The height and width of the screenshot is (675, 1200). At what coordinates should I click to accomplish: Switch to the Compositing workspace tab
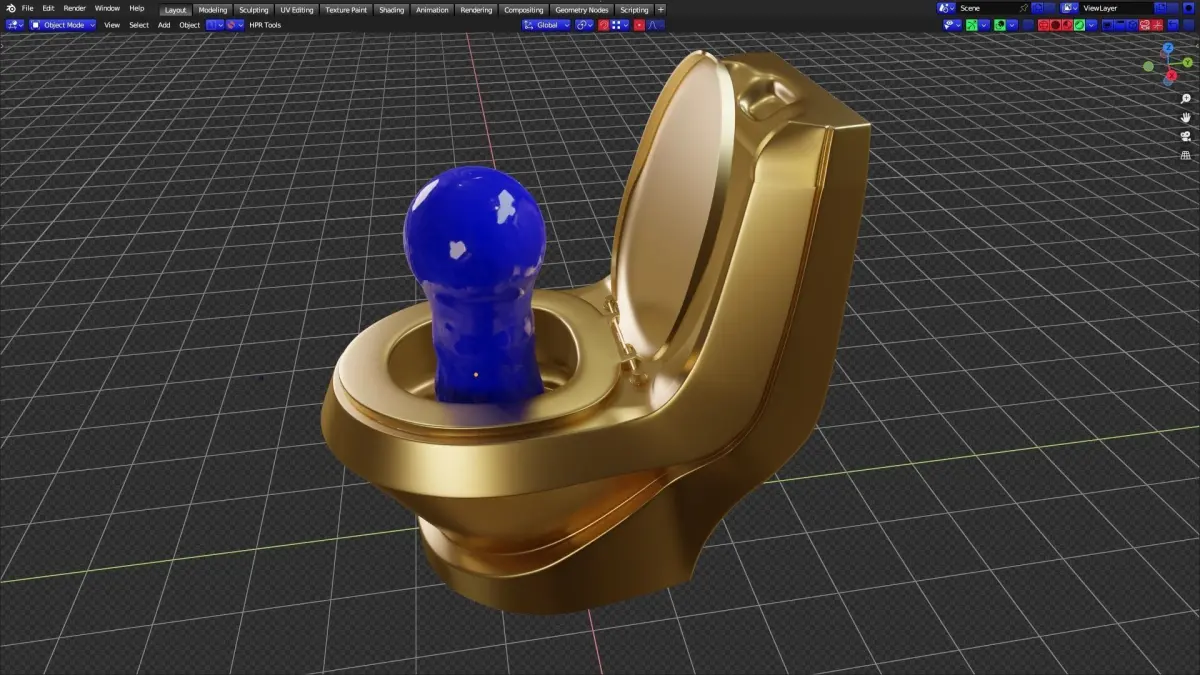point(524,9)
